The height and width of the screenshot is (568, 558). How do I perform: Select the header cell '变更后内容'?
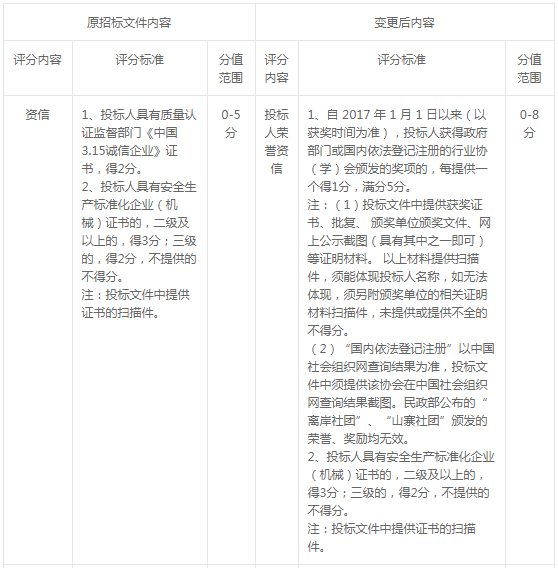coord(404,22)
